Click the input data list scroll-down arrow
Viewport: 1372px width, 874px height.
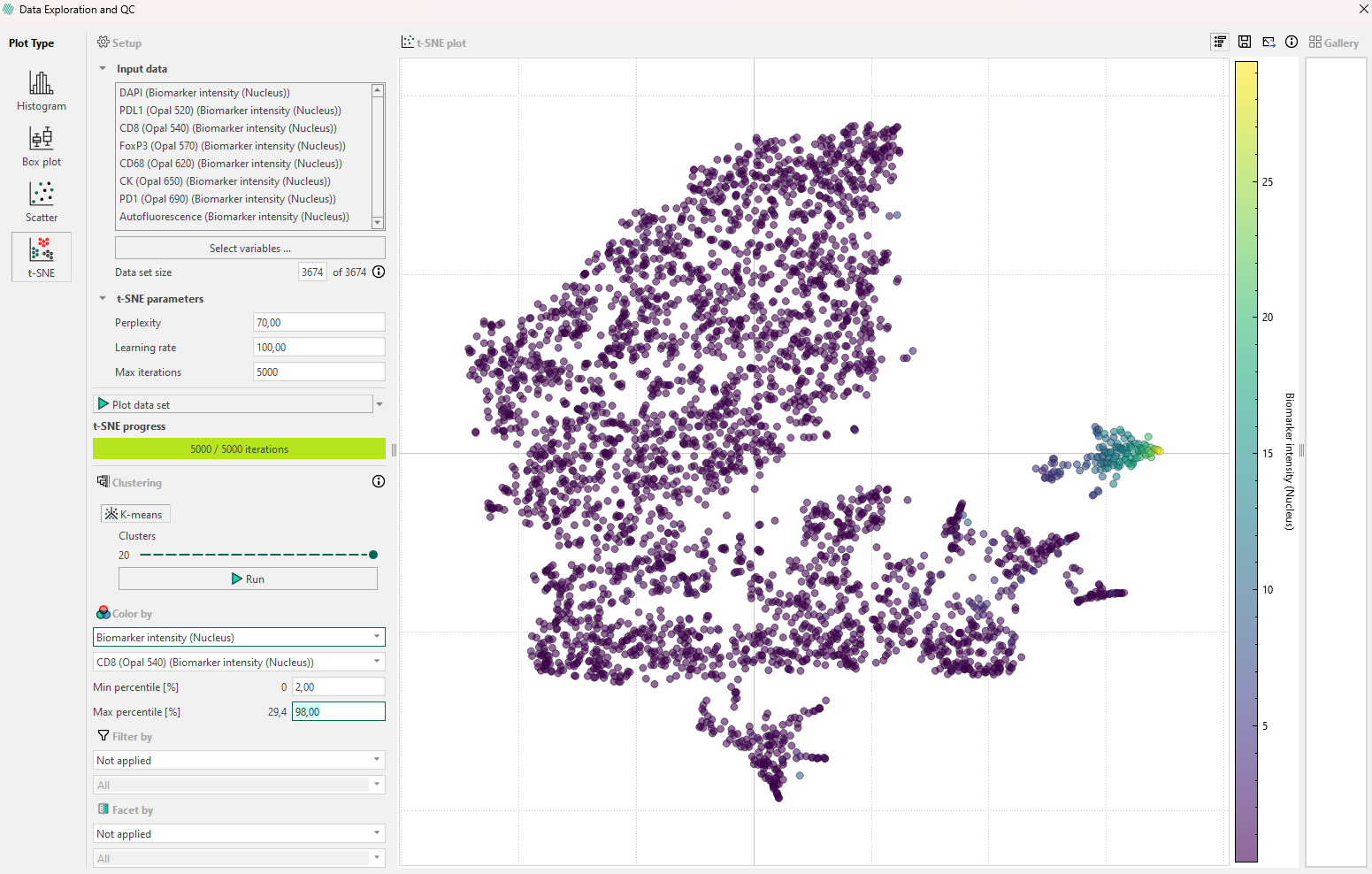click(x=378, y=223)
